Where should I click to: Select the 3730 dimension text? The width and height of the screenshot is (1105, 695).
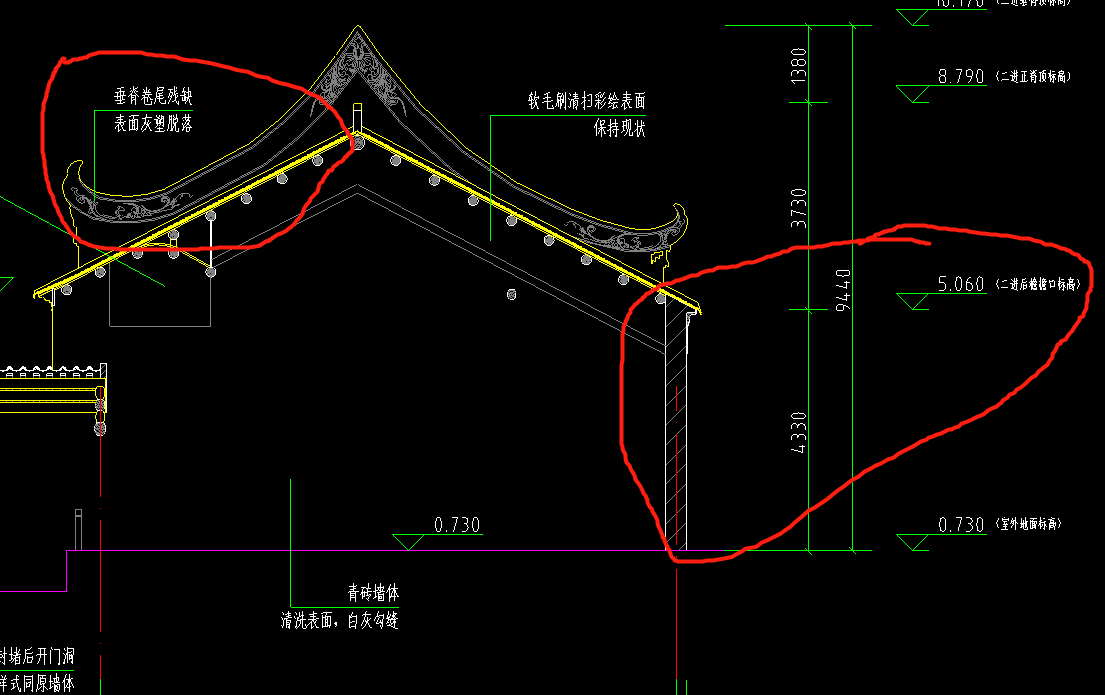798,208
